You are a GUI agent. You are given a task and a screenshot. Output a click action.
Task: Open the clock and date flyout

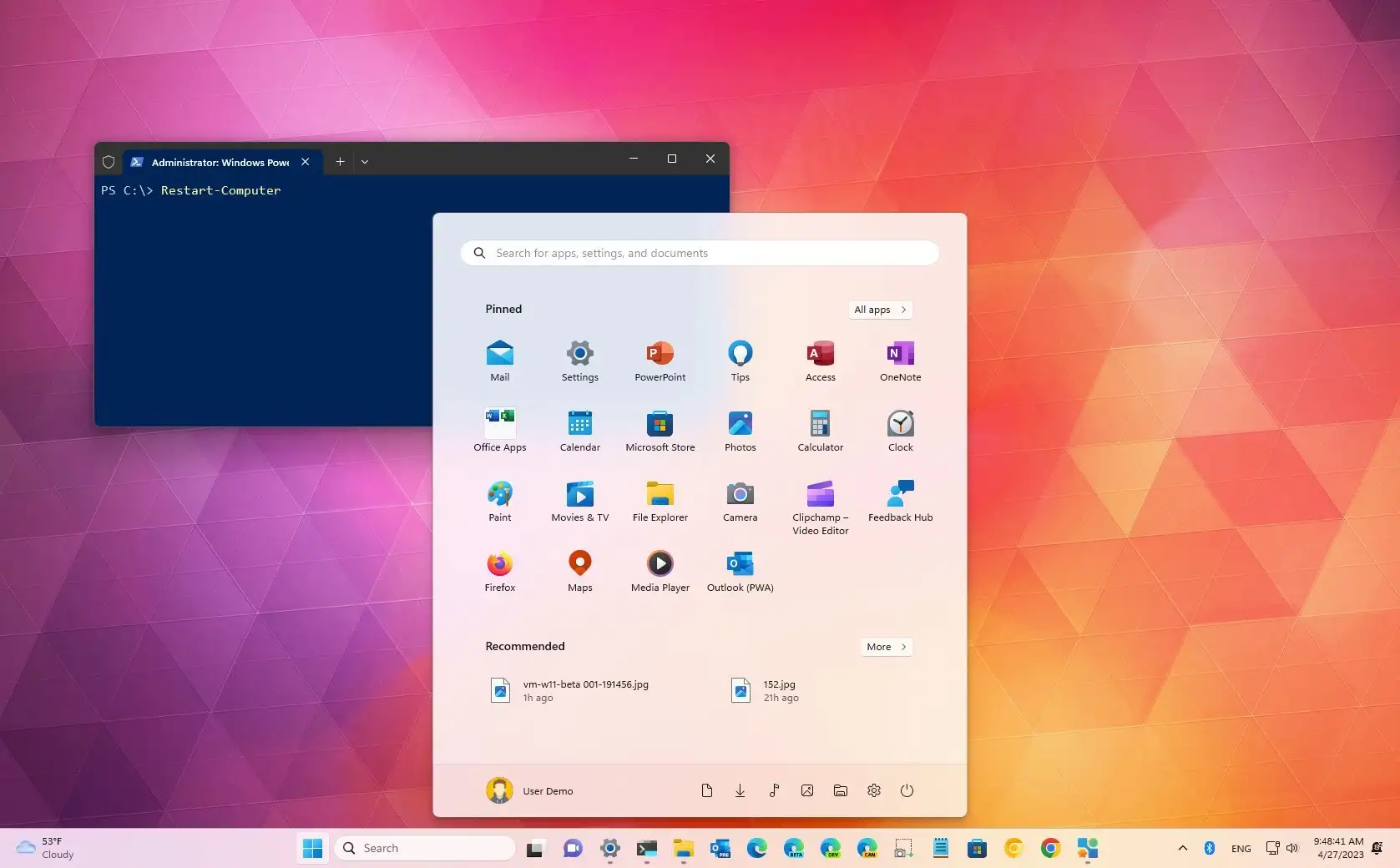click(x=1338, y=848)
